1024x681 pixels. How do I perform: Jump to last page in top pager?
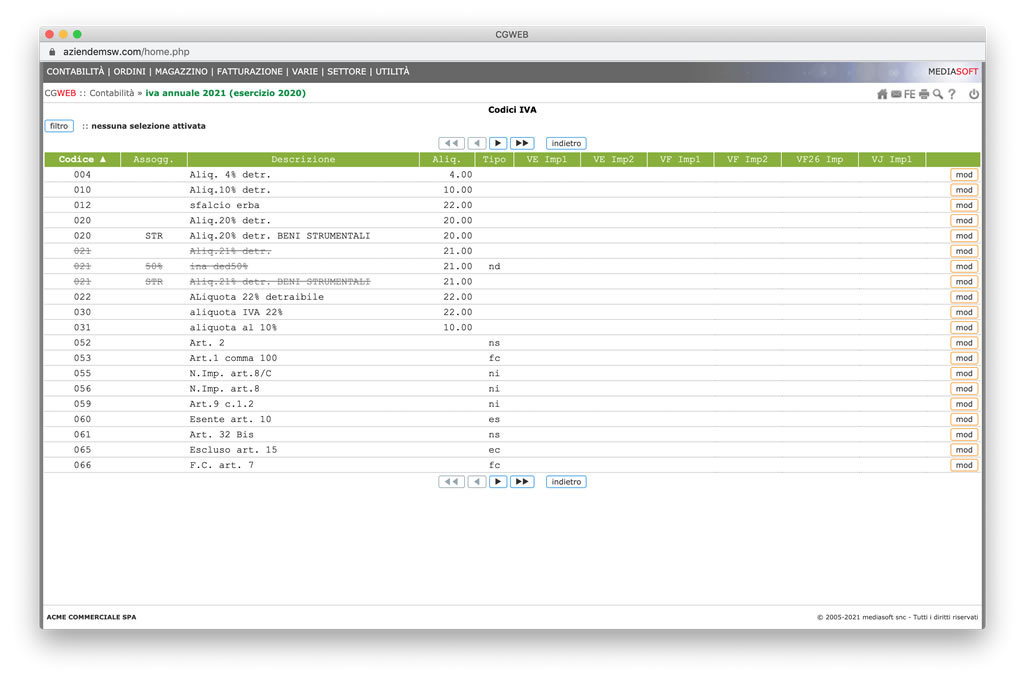(522, 143)
